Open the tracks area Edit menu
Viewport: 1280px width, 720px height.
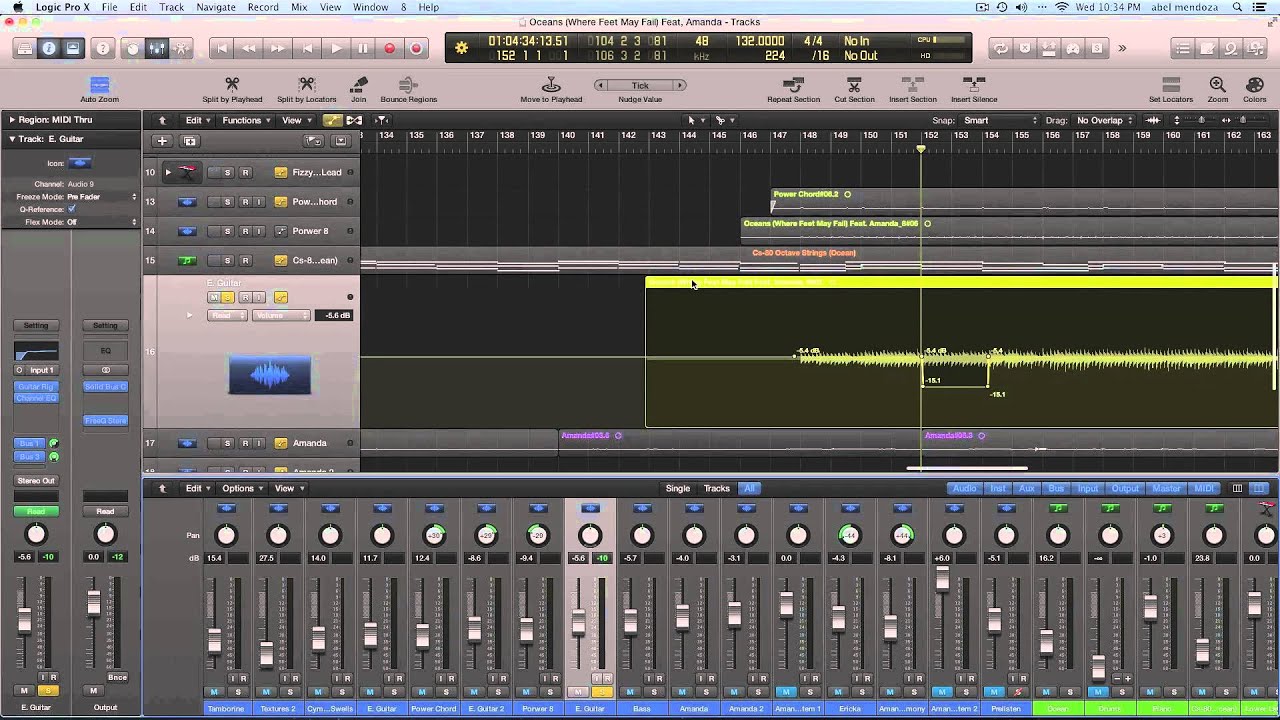coord(197,120)
